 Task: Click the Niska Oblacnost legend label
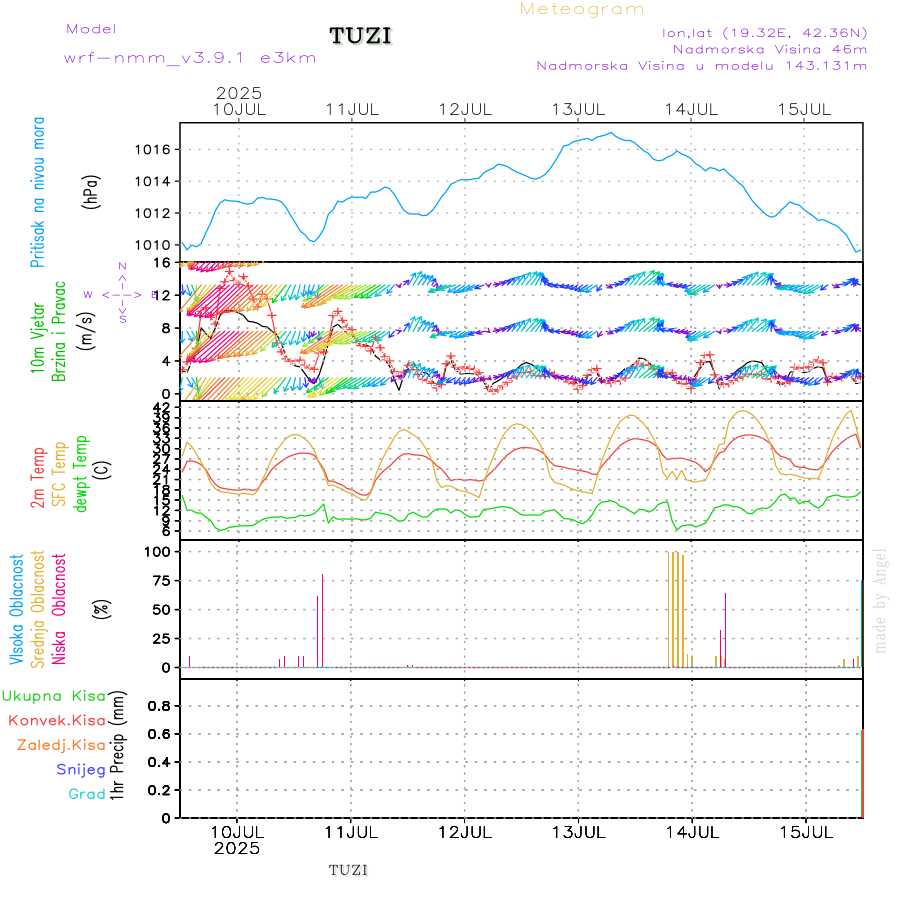pos(60,608)
